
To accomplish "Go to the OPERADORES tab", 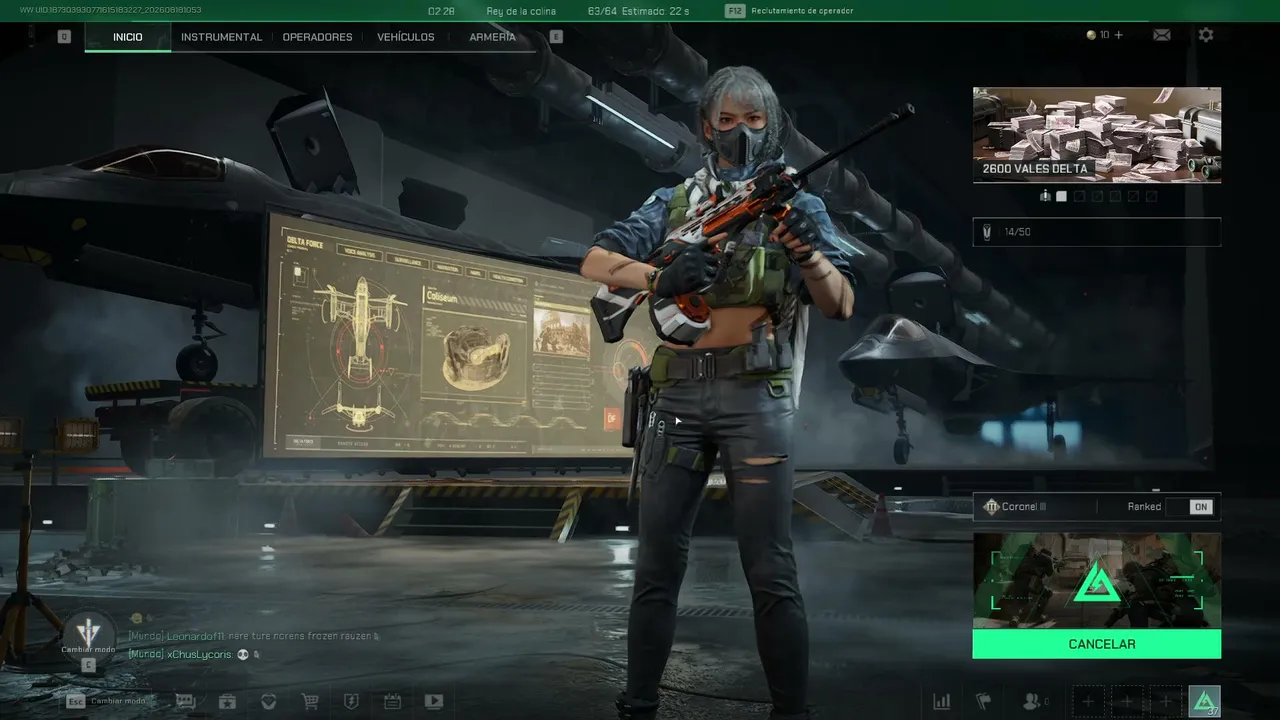I will coord(317,37).
